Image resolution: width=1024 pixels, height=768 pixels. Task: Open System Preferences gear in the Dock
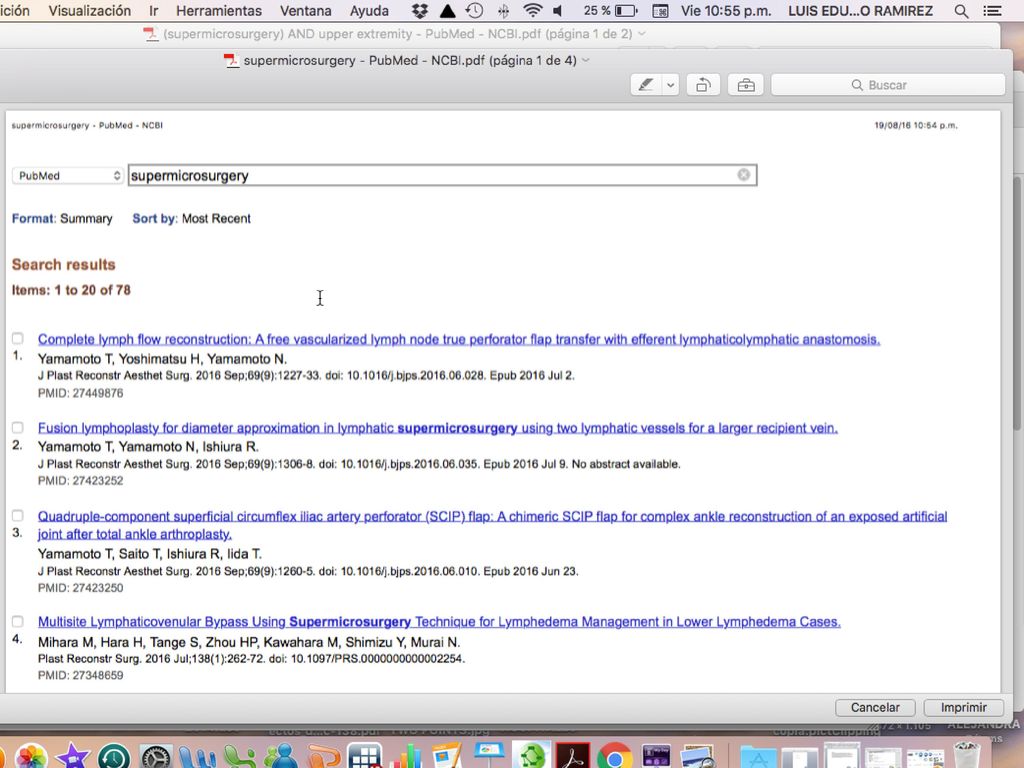click(157, 756)
